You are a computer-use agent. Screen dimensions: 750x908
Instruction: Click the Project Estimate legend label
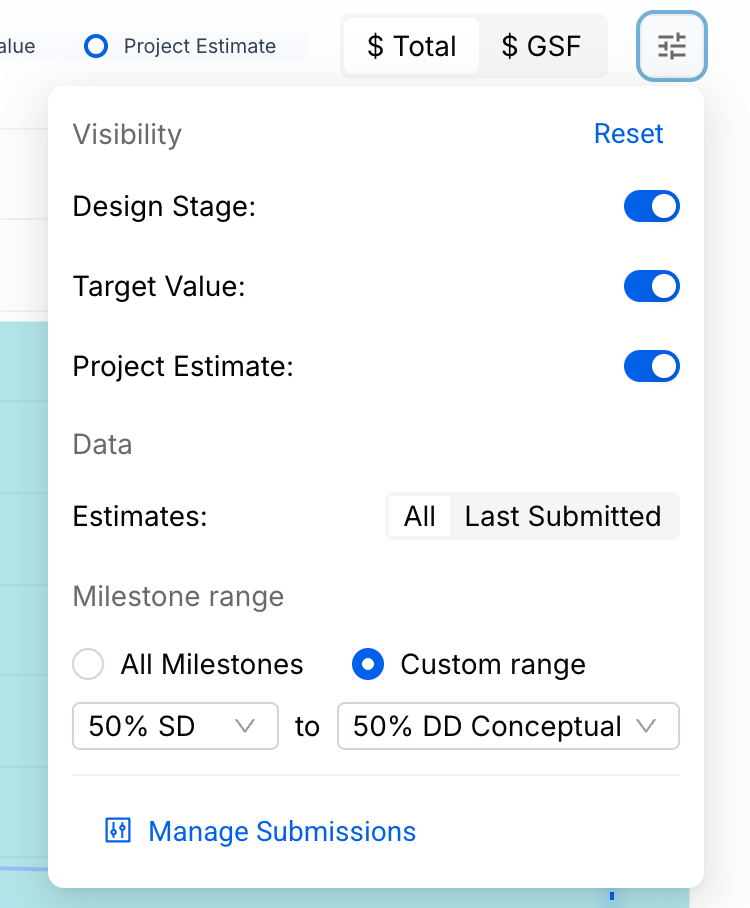(199, 46)
